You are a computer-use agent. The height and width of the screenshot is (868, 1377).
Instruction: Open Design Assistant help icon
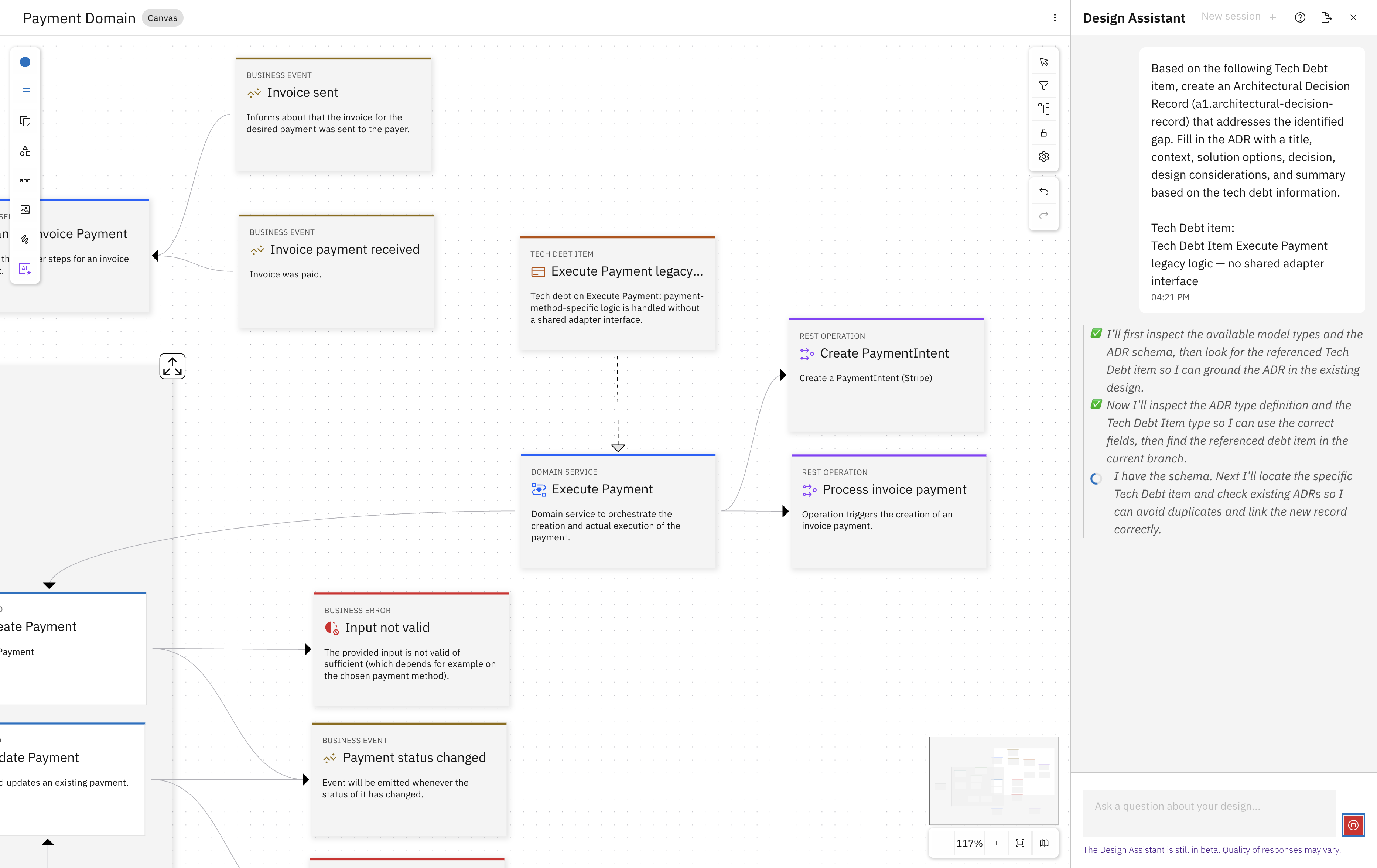(x=1300, y=17)
